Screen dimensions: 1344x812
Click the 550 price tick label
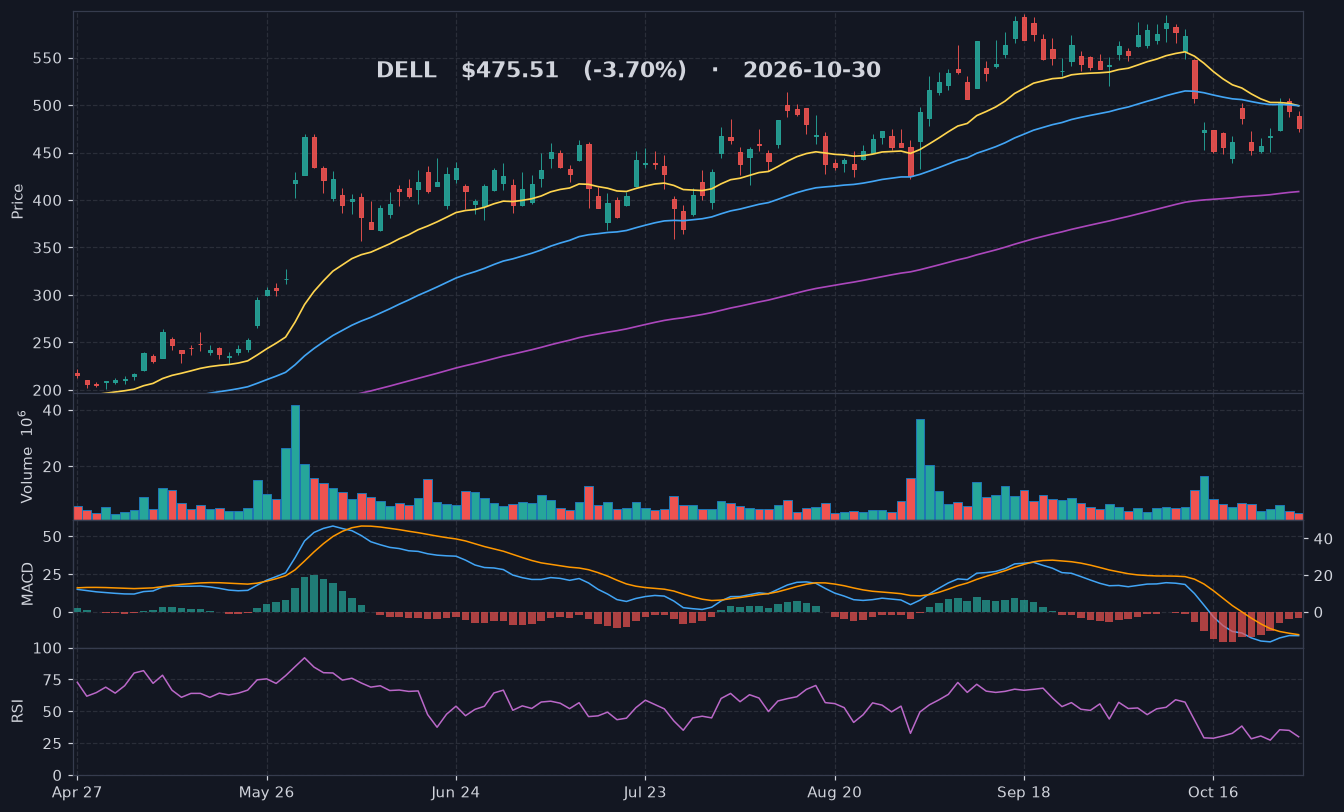tap(48, 58)
